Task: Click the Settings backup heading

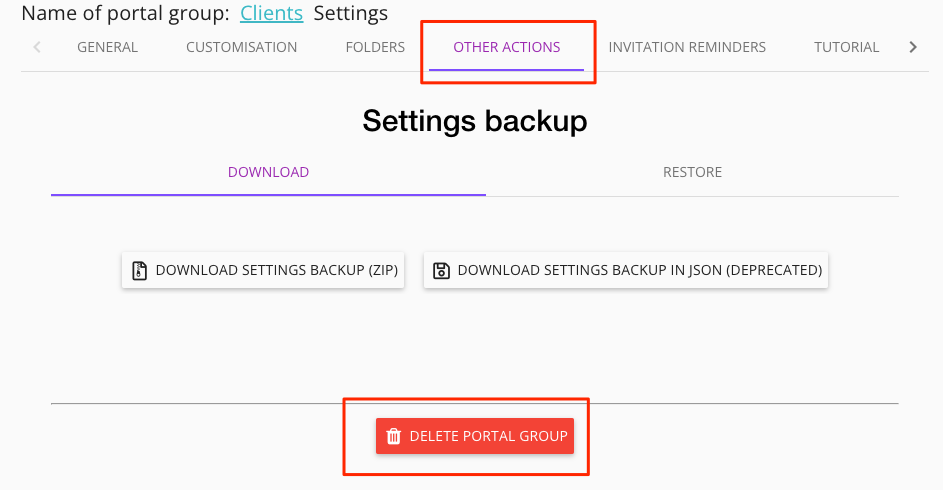Action: pos(474,121)
